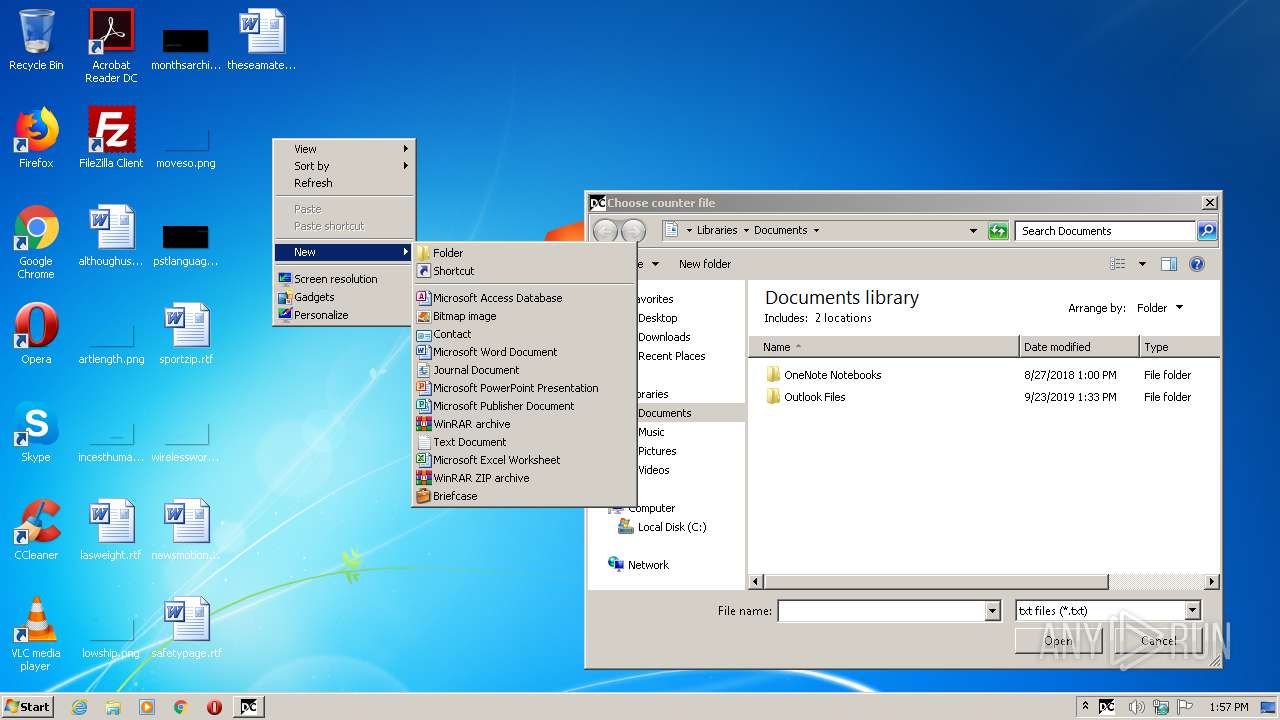Screen dimensions: 1280x720
Task: Launch Acrobat Reader DC from the desktop
Action: (x=111, y=46)
